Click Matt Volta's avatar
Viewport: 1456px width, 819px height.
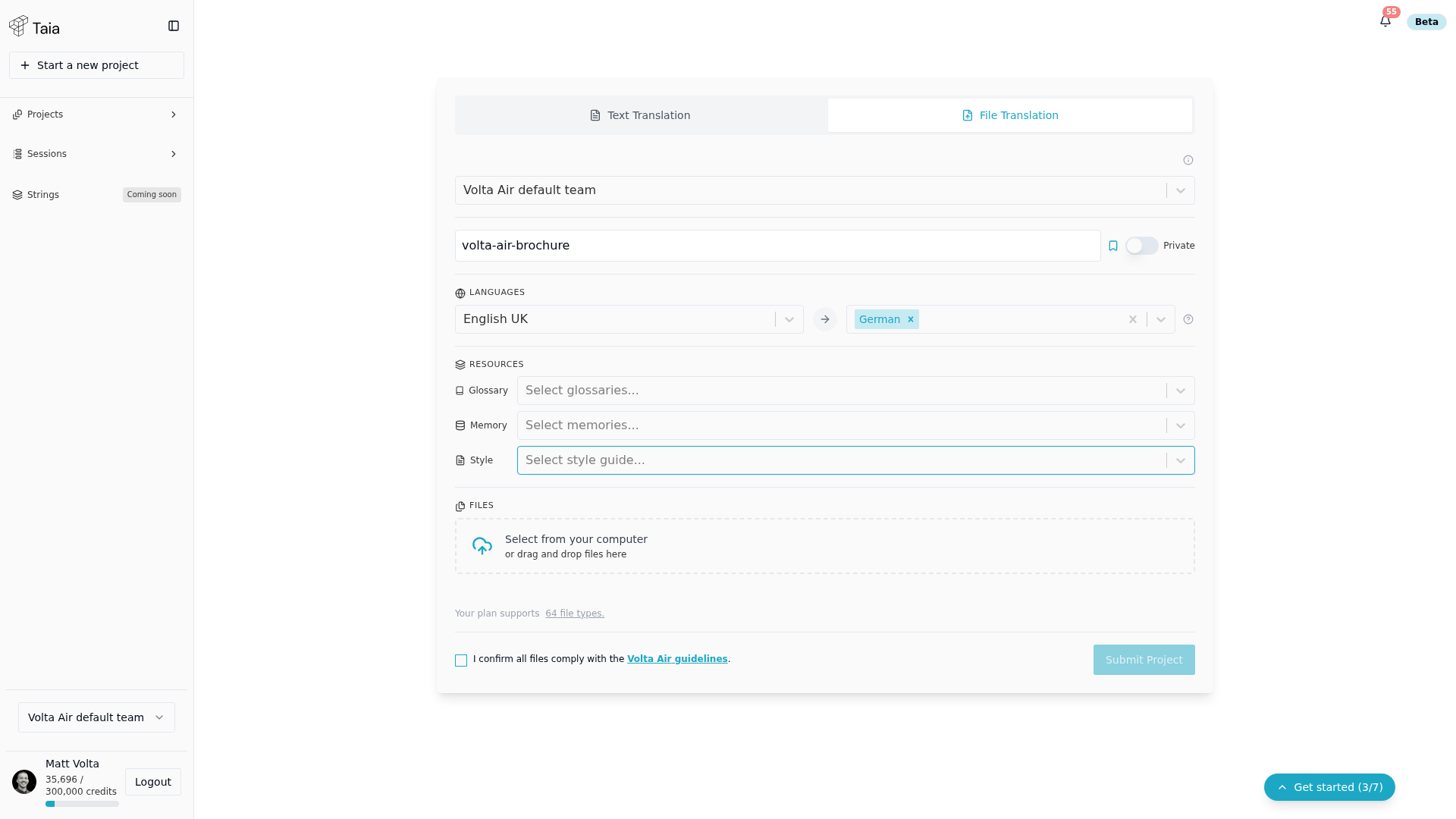24,782
